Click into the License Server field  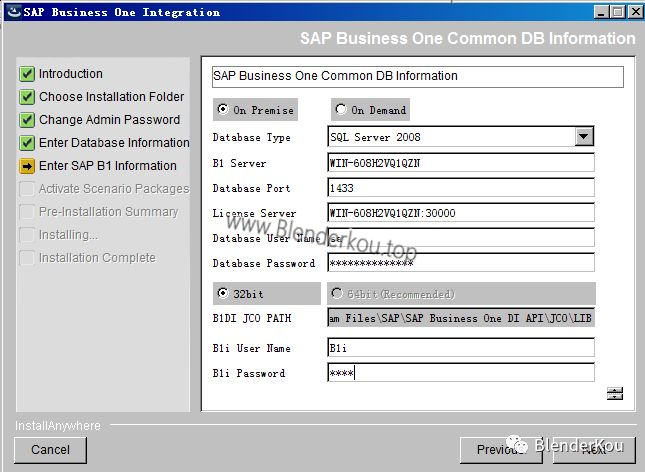[461, 213]
